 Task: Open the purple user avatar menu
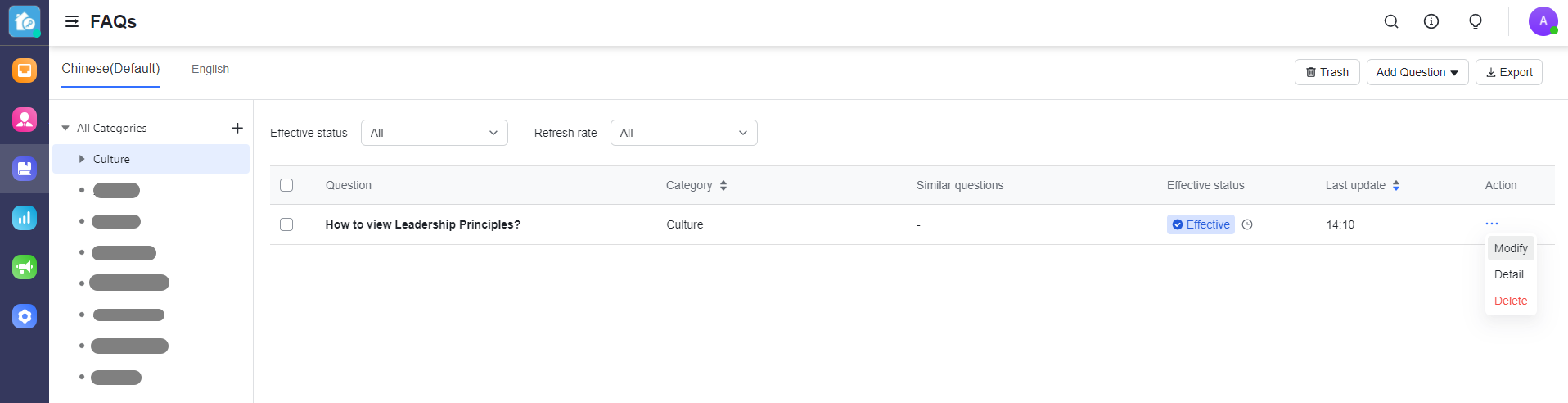point(1543,21)
